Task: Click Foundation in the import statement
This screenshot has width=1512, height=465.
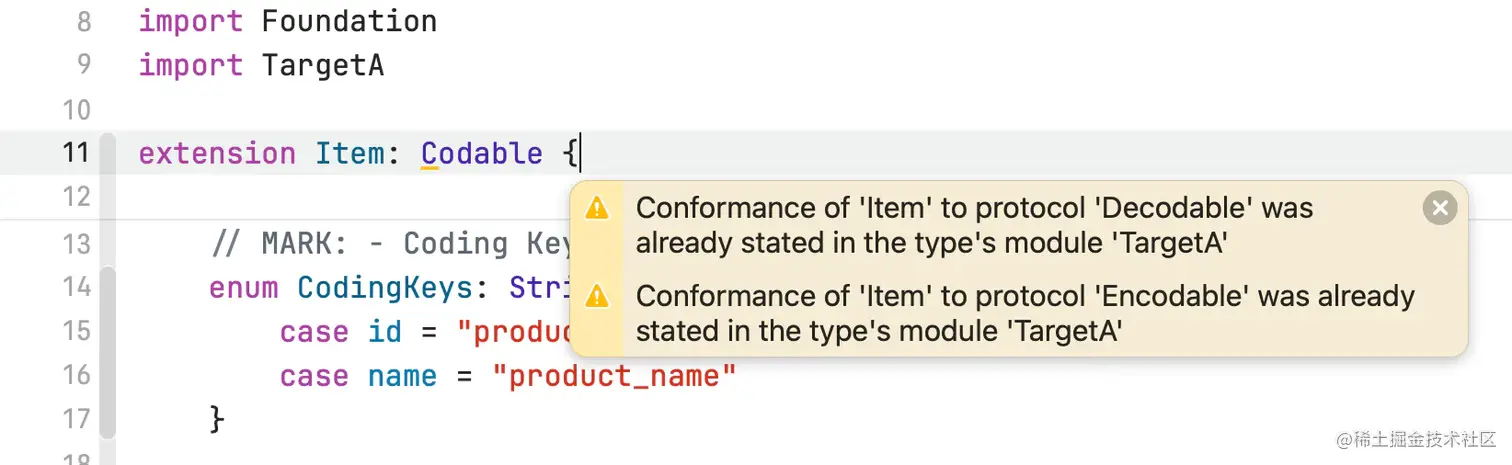Action: 349,21
